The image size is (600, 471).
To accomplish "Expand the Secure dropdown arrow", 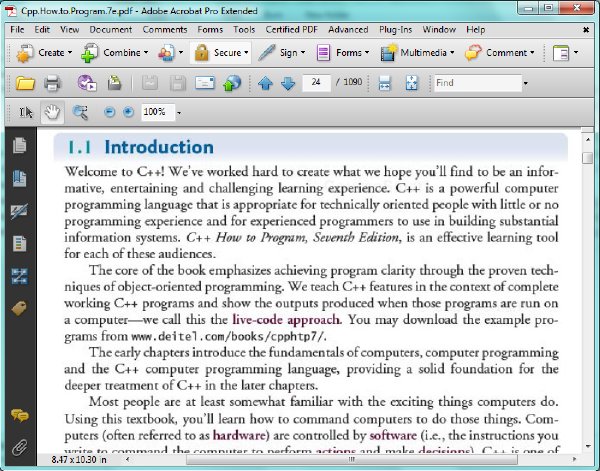I will (x=246, y=52).
